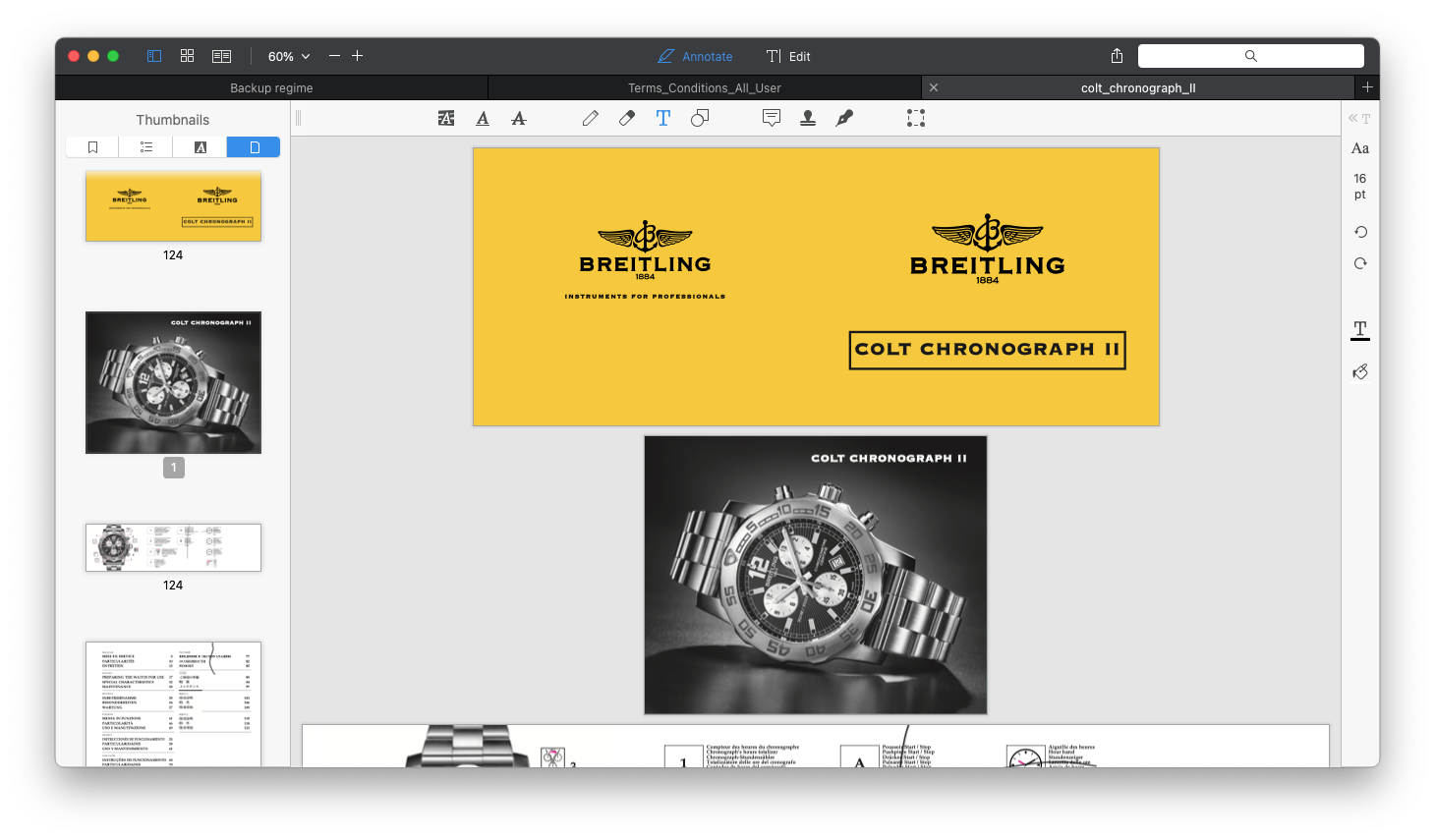Toggle the left sidebar panel
The width and height of the screenshot is (1435, 840).
[x=154, y=56]
